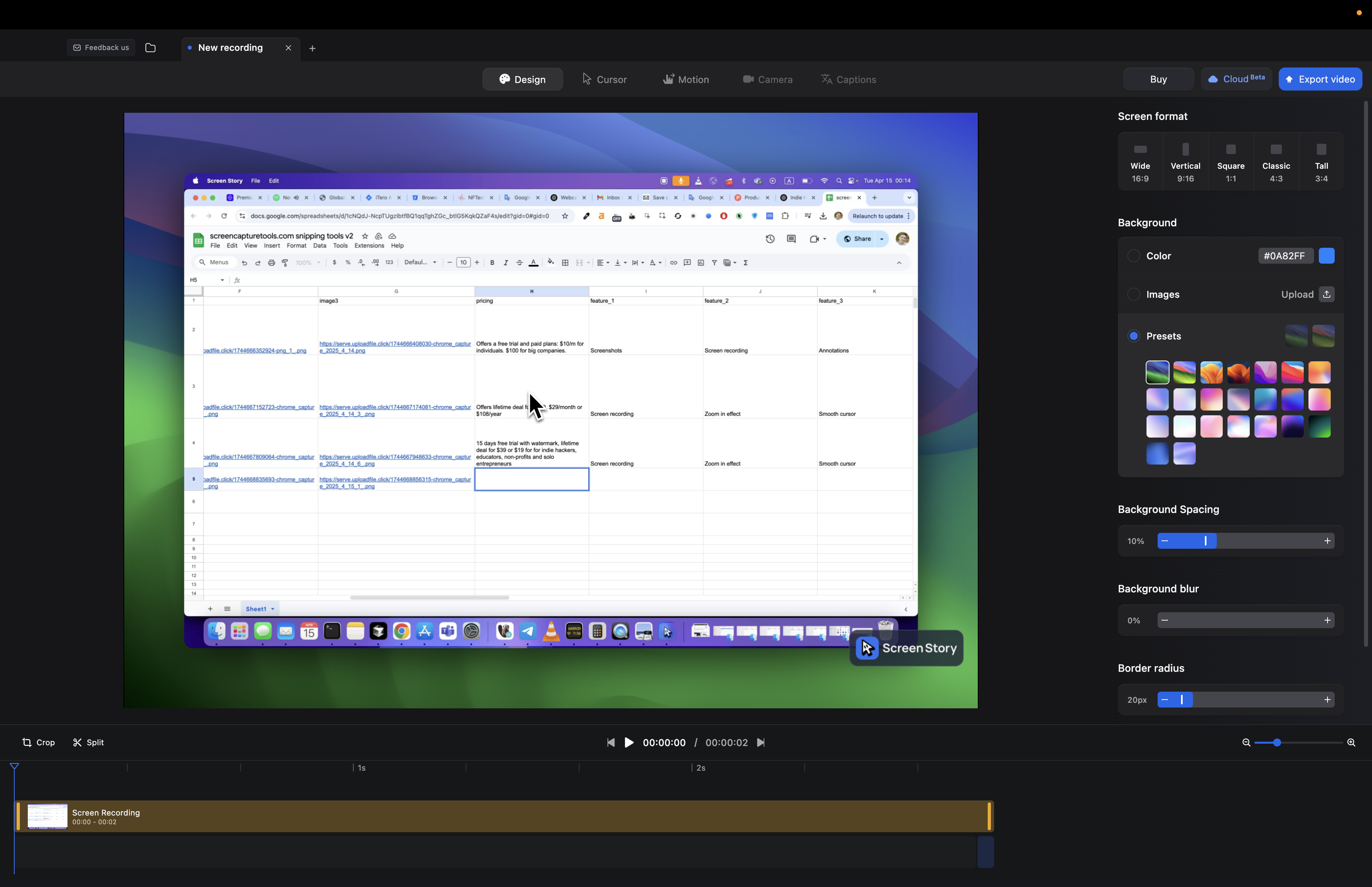Screen dimensions: 1372x887
Task: Switch to the Camera tab
Action: 767,79
